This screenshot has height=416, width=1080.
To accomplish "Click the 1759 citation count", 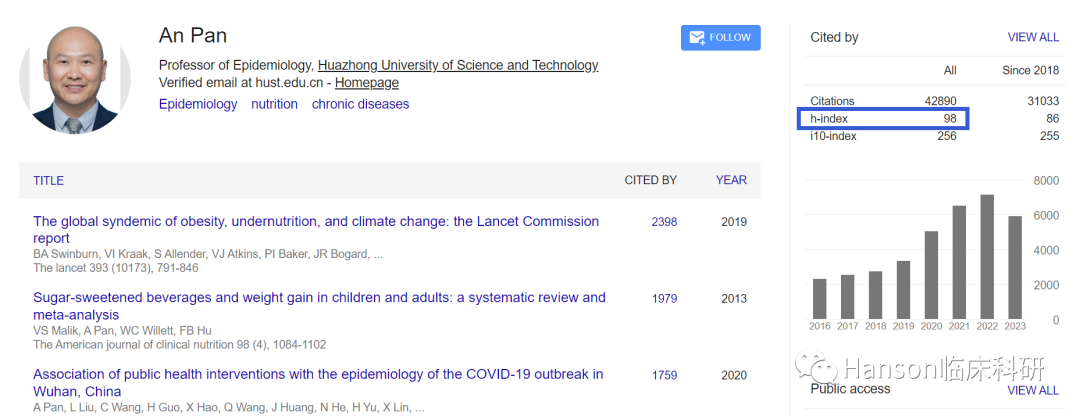I will click(x=664, y=375).
